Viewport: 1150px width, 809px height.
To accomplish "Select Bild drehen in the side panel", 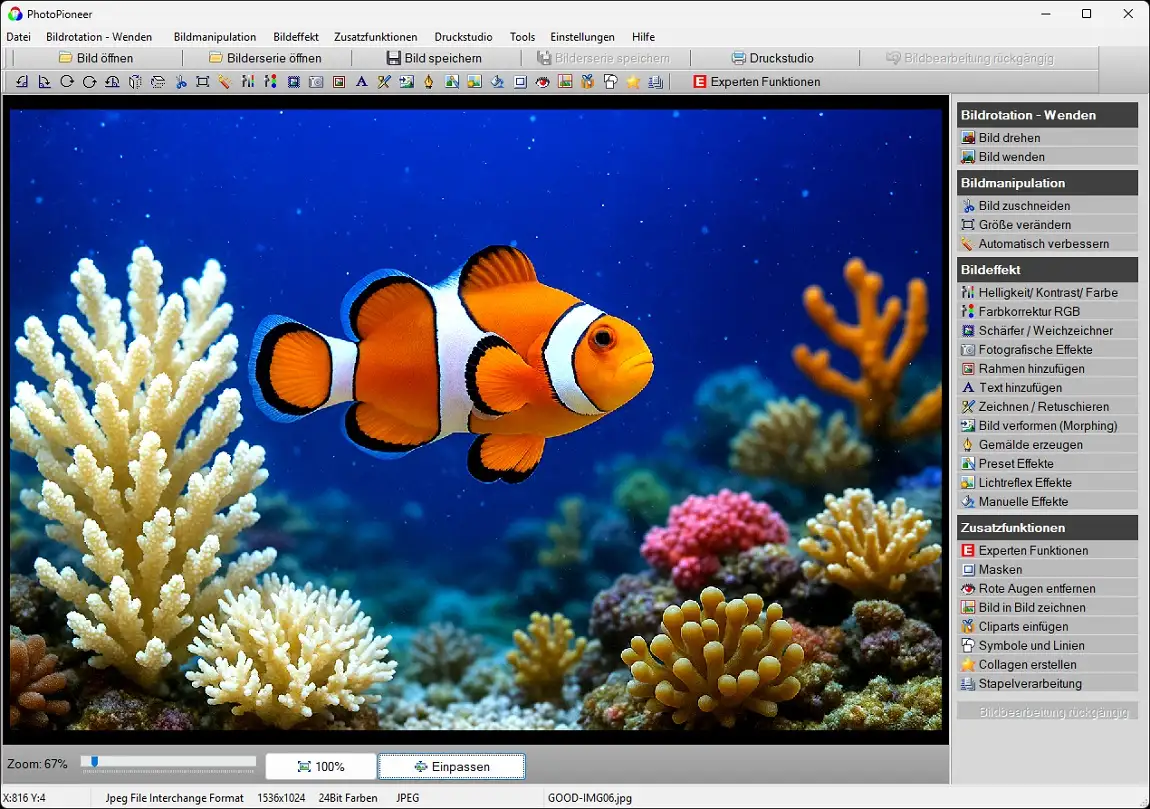I will click(x=1009, y=138).
